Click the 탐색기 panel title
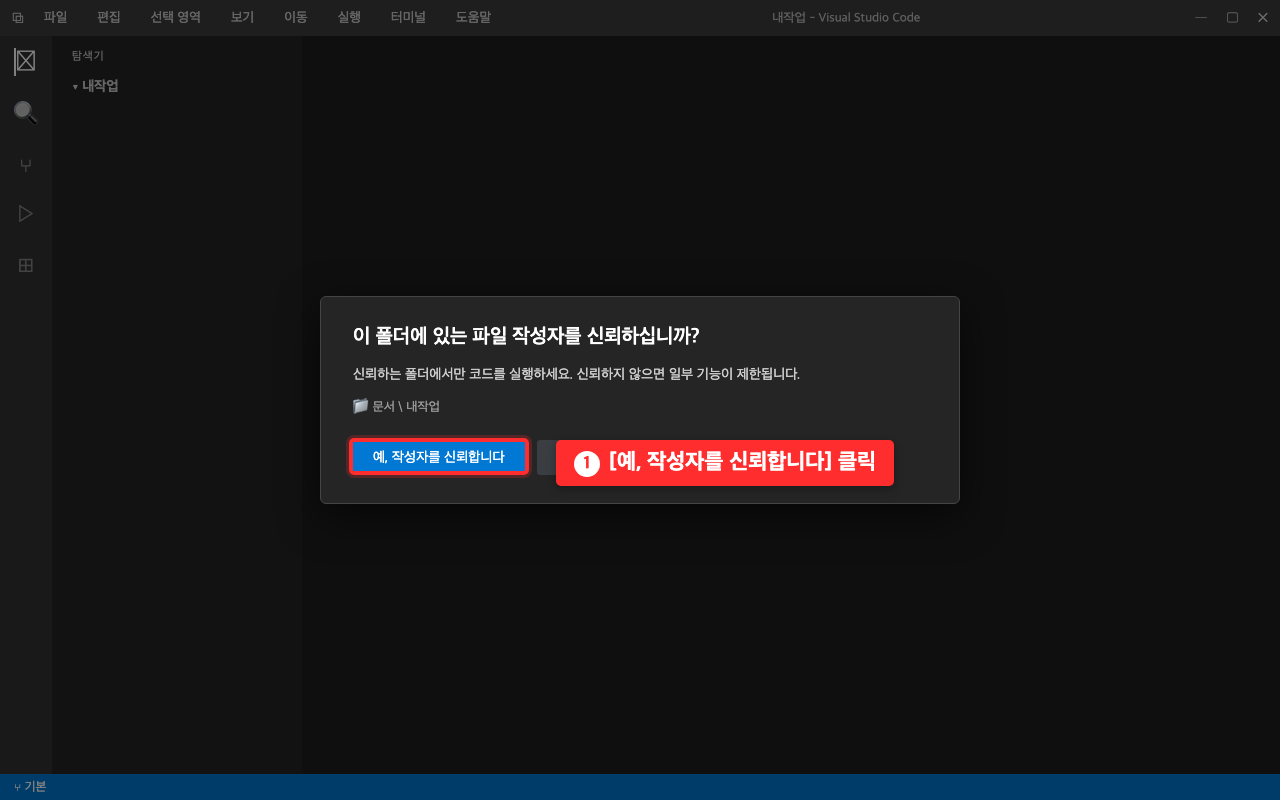 [88, 56]
